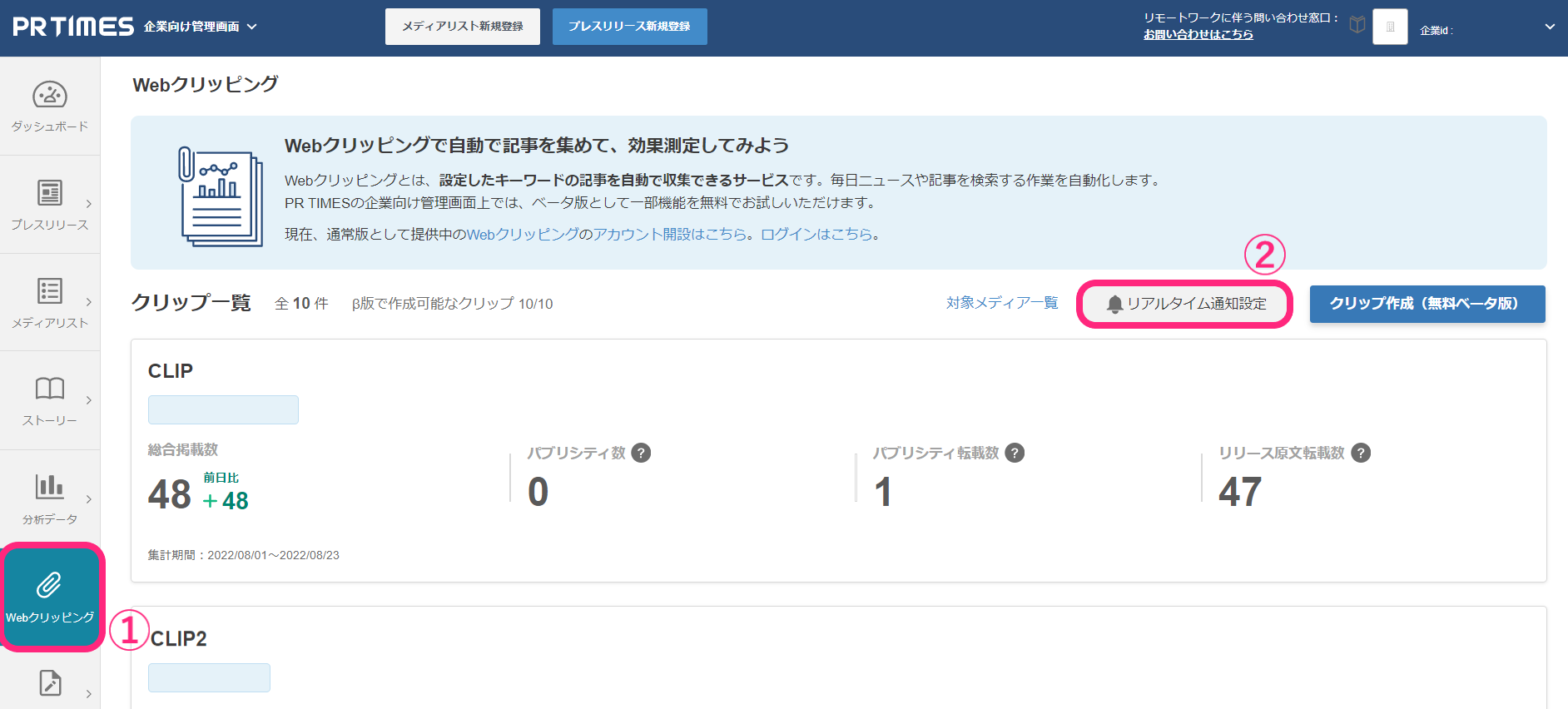
Task: Select the 分析データ menu label
Action: [50, 519]
